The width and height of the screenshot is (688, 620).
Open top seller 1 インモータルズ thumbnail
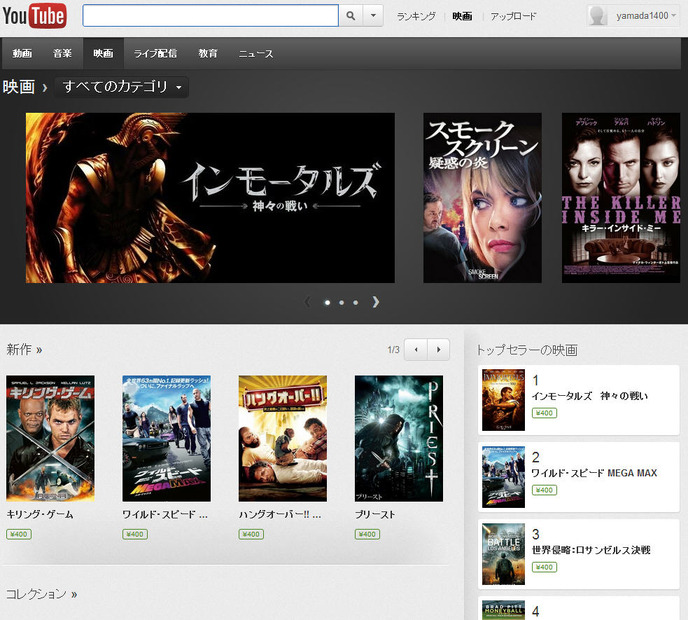tap(503, 400)
